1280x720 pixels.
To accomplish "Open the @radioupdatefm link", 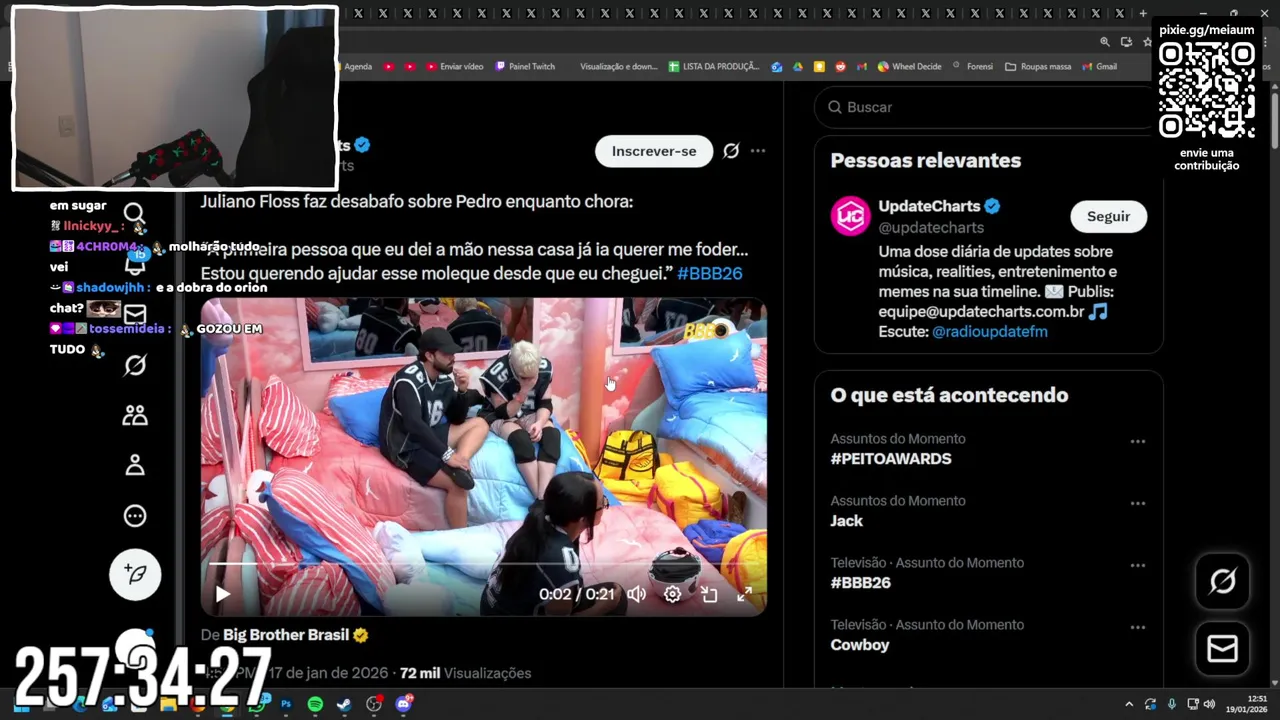I will 990,331.
